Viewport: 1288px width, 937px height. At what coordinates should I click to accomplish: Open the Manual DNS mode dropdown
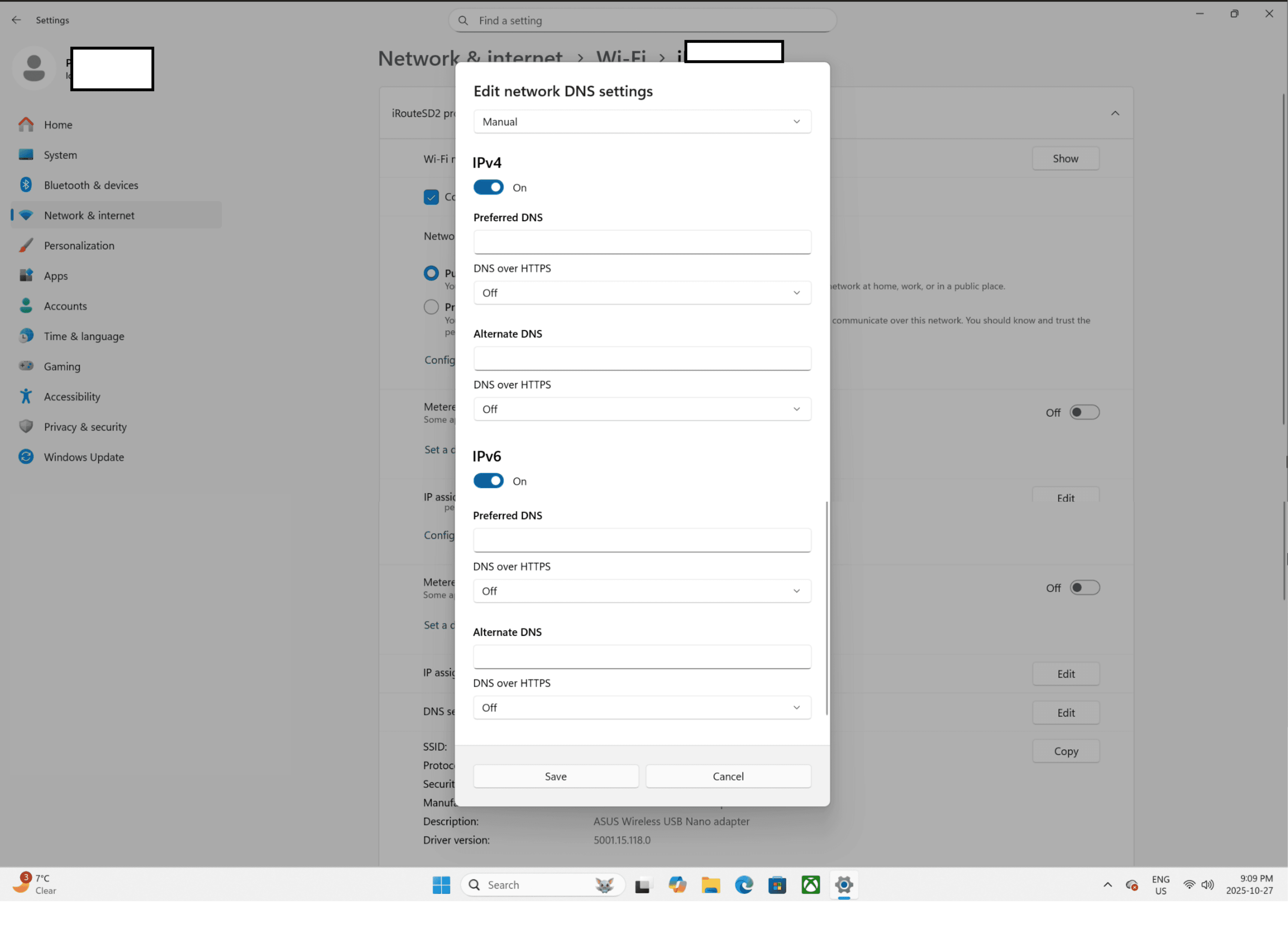tap(642, 121)
